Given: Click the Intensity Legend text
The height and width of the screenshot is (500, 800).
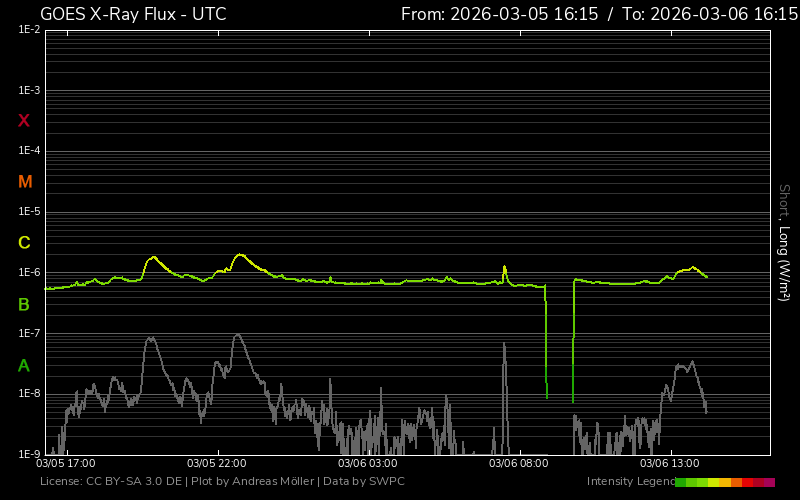Looking at the screenshot, I should (630, 482).
